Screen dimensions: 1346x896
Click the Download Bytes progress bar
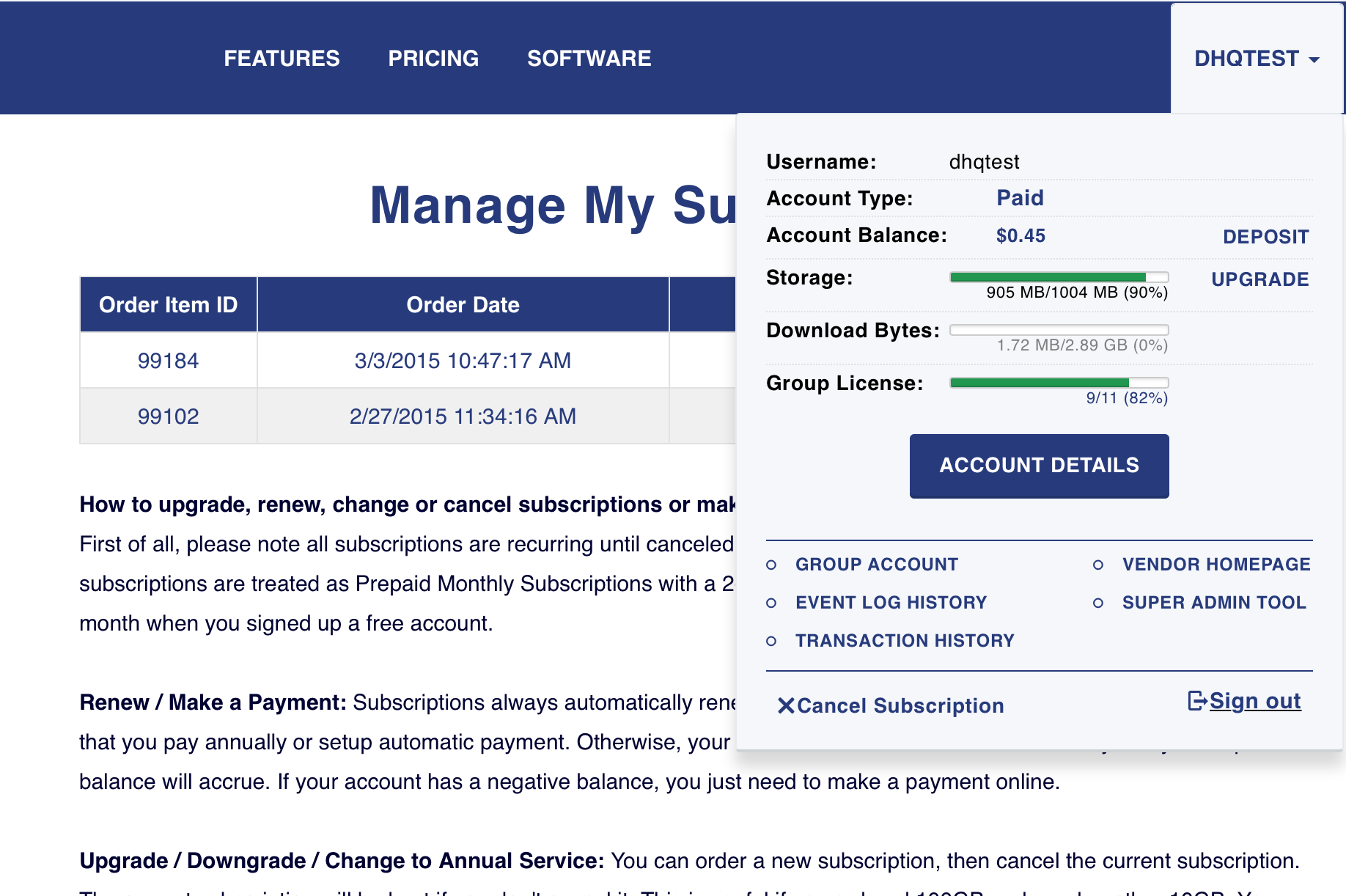(1059, 330)
